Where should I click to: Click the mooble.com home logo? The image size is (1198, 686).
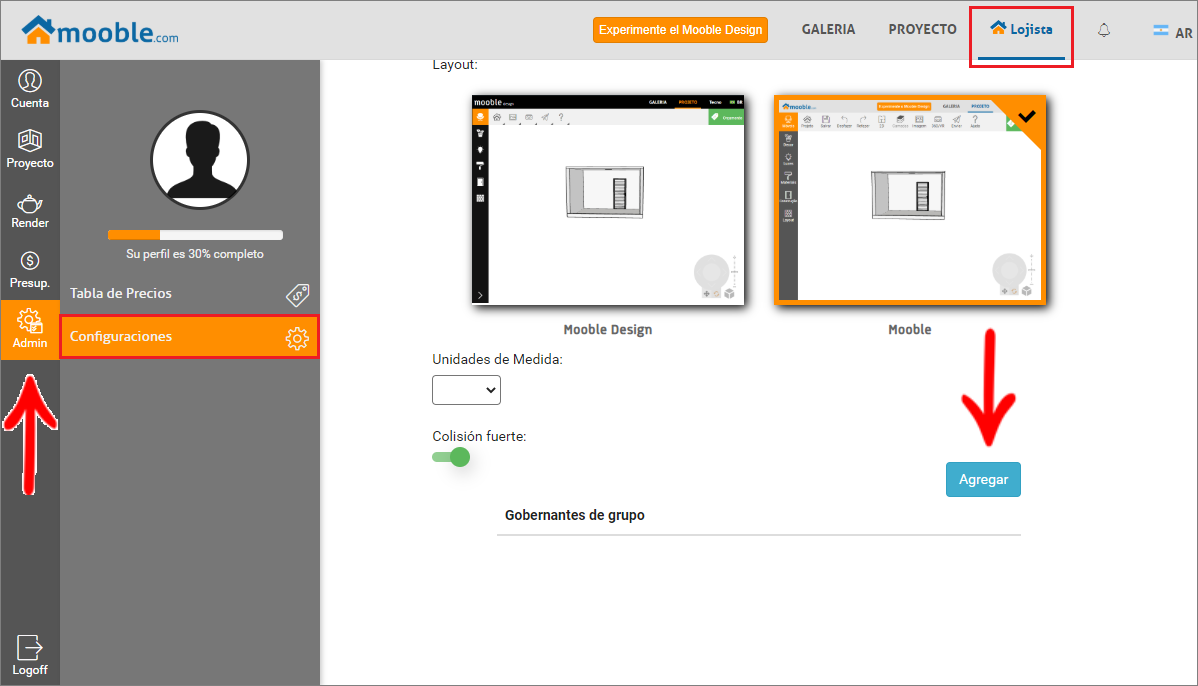point(100,31)
